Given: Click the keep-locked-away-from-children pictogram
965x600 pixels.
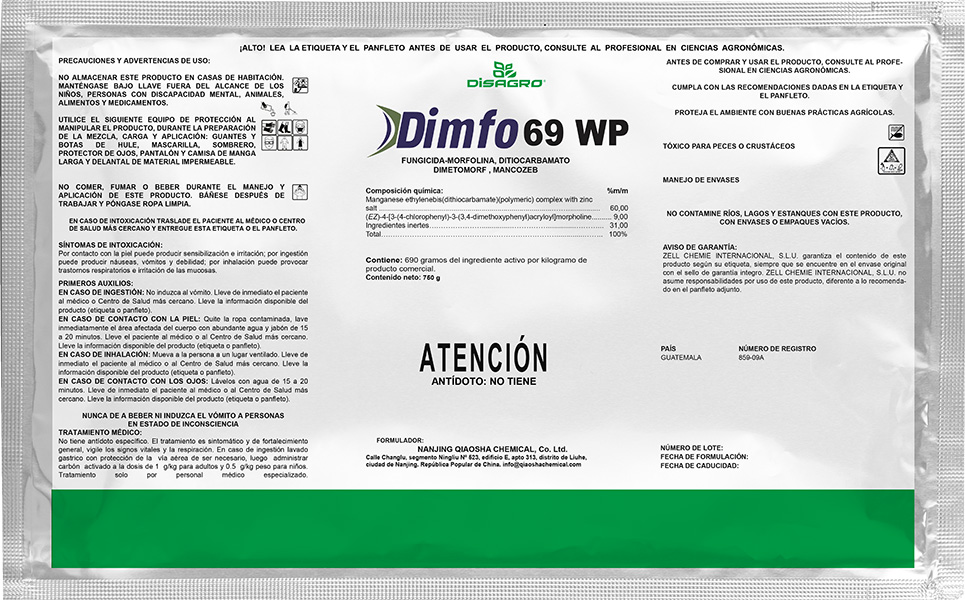Looking at the screenshot, I should coord(300,85).
